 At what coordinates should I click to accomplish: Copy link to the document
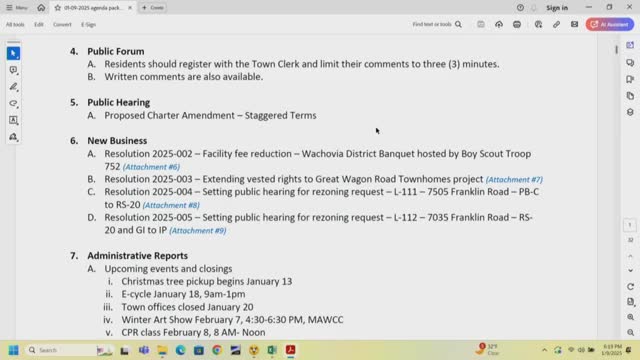click(556, 24)
